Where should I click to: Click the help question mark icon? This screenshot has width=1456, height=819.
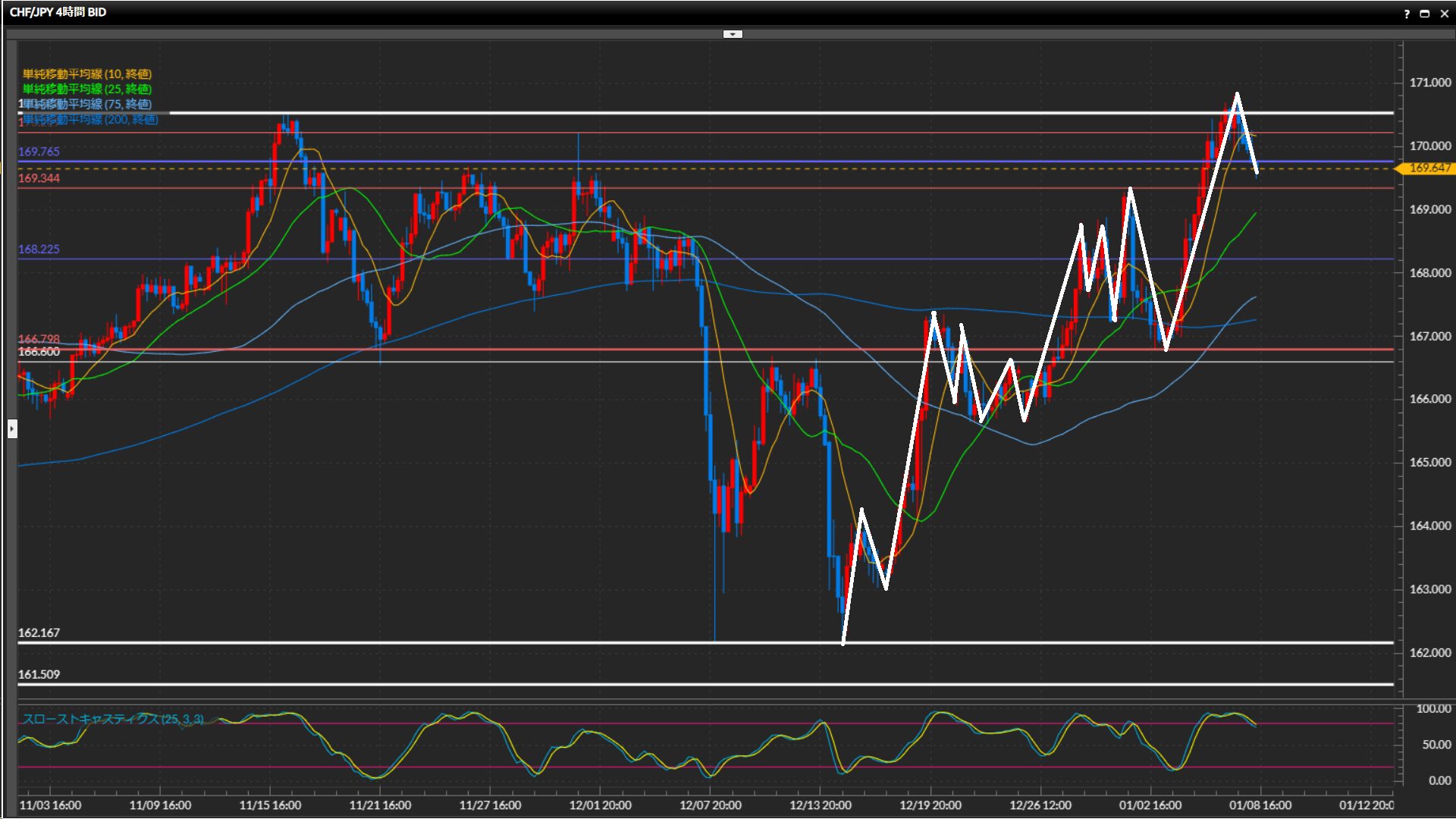click(1407, 14)
